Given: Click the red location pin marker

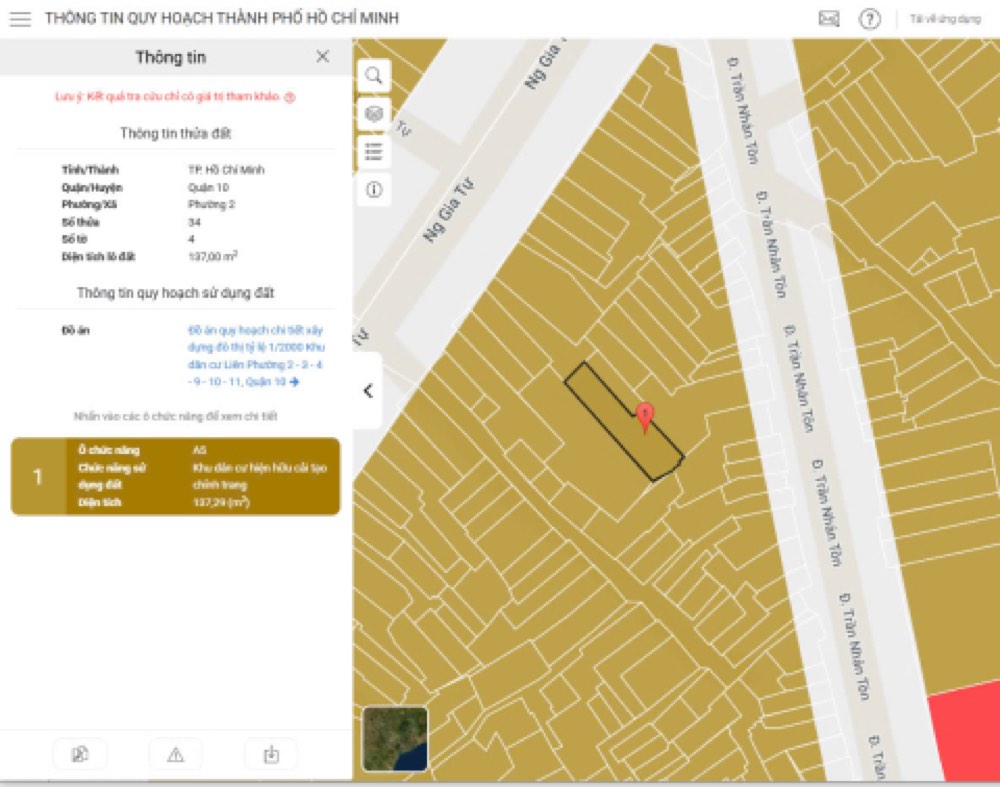Looking at the screenshot, I should coord(645,417).
